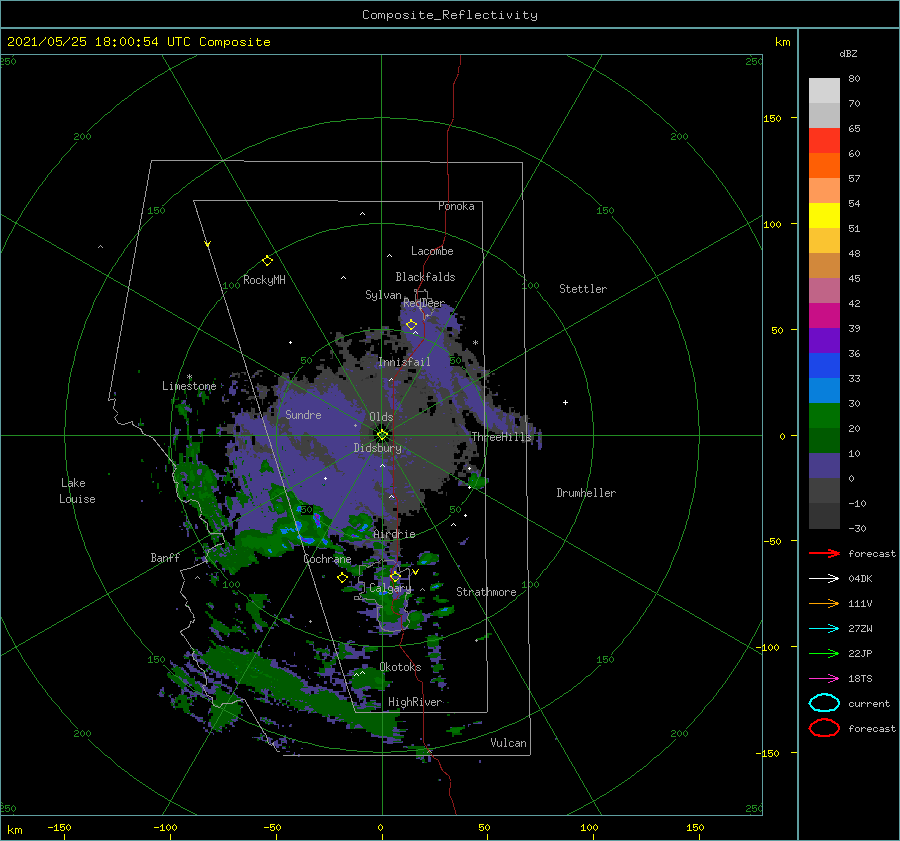
Task: Click the Didsbury label
Action: pos(378,448)
